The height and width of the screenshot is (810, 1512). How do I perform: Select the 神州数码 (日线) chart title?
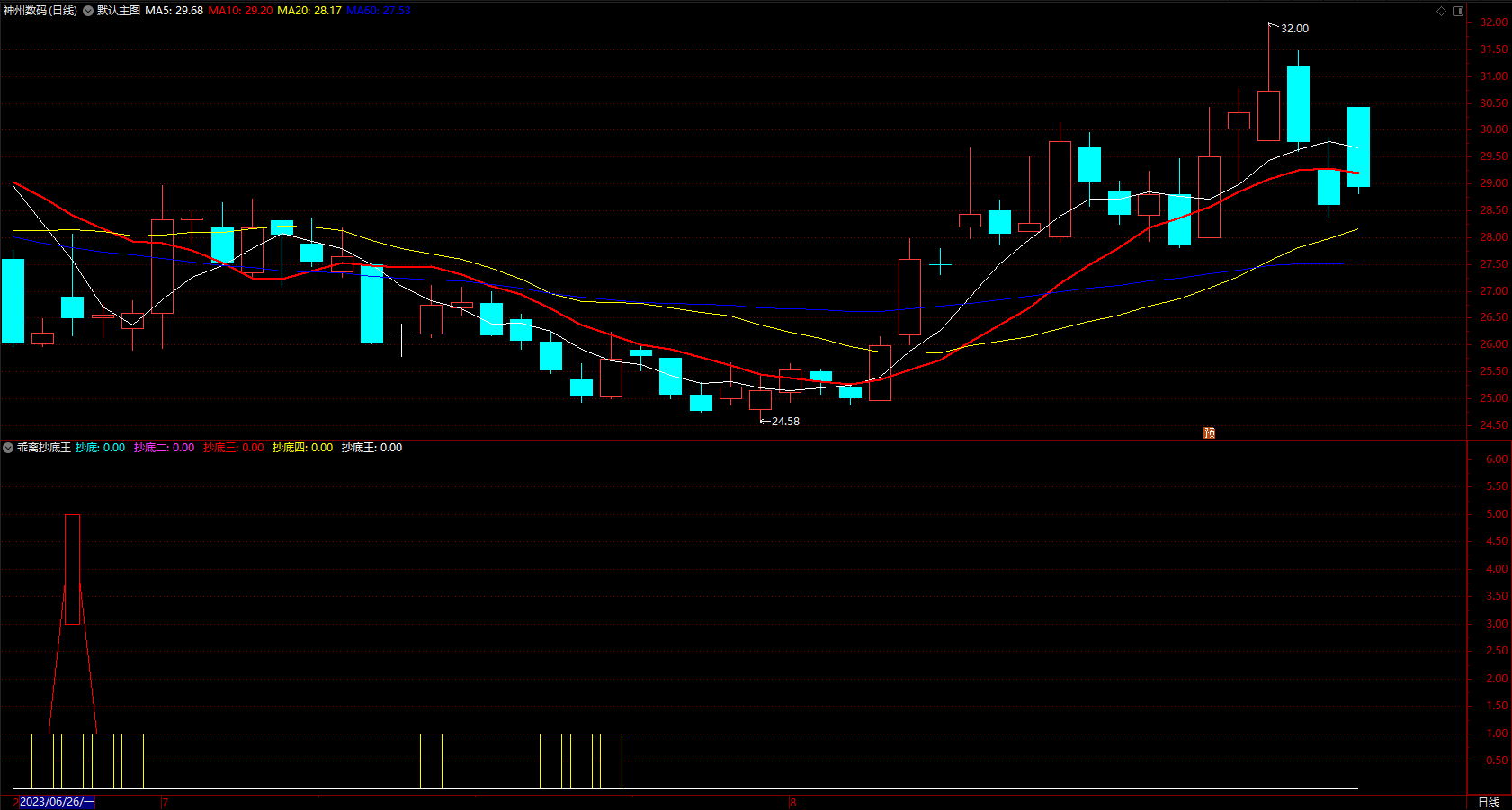(40, 11)
